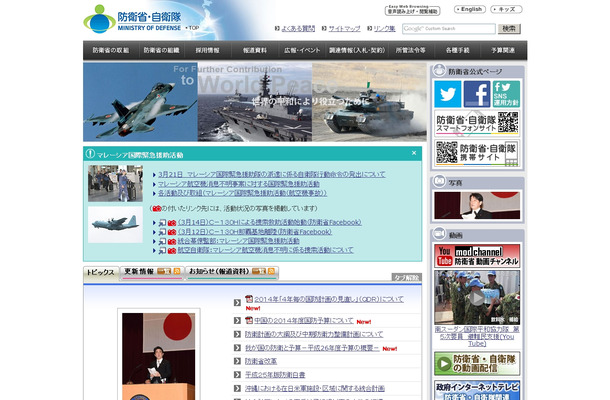Open the SNS運用方針 tile
The width and height of the screenshot is (610, 400).
pyautogui.click(x=506, y=94)
